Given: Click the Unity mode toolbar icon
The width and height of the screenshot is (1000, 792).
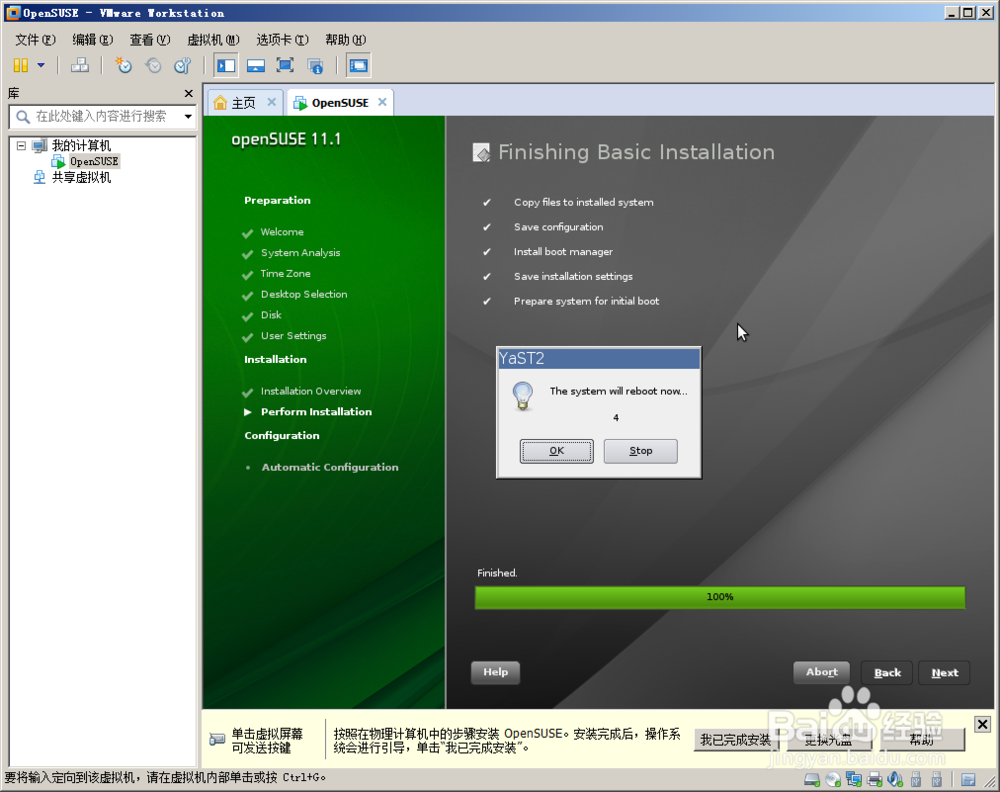Looking at the screenshot, I should 315,65.
